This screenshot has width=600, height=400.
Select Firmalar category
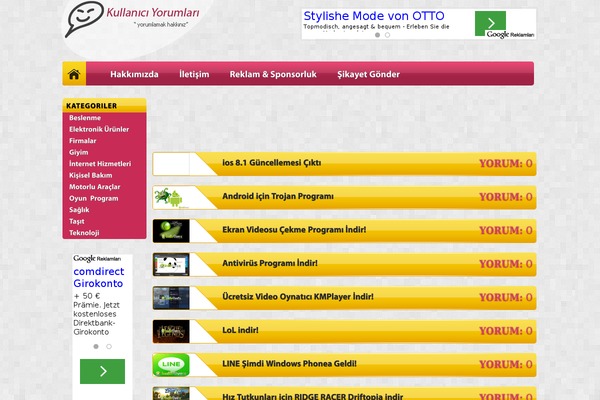(x=83, y=141)
